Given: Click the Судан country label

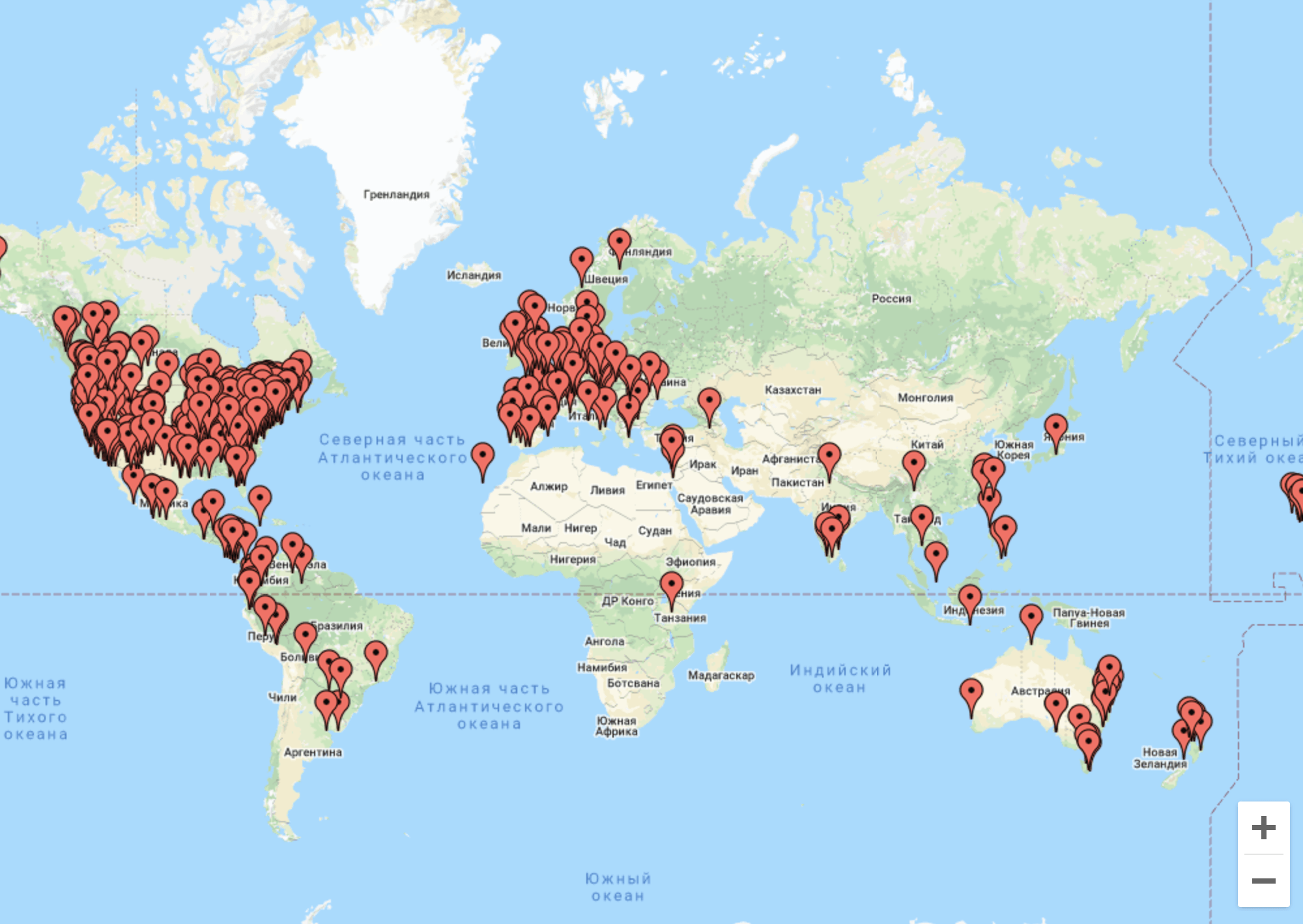Looking at the screenshot, I should click(655, 530).
